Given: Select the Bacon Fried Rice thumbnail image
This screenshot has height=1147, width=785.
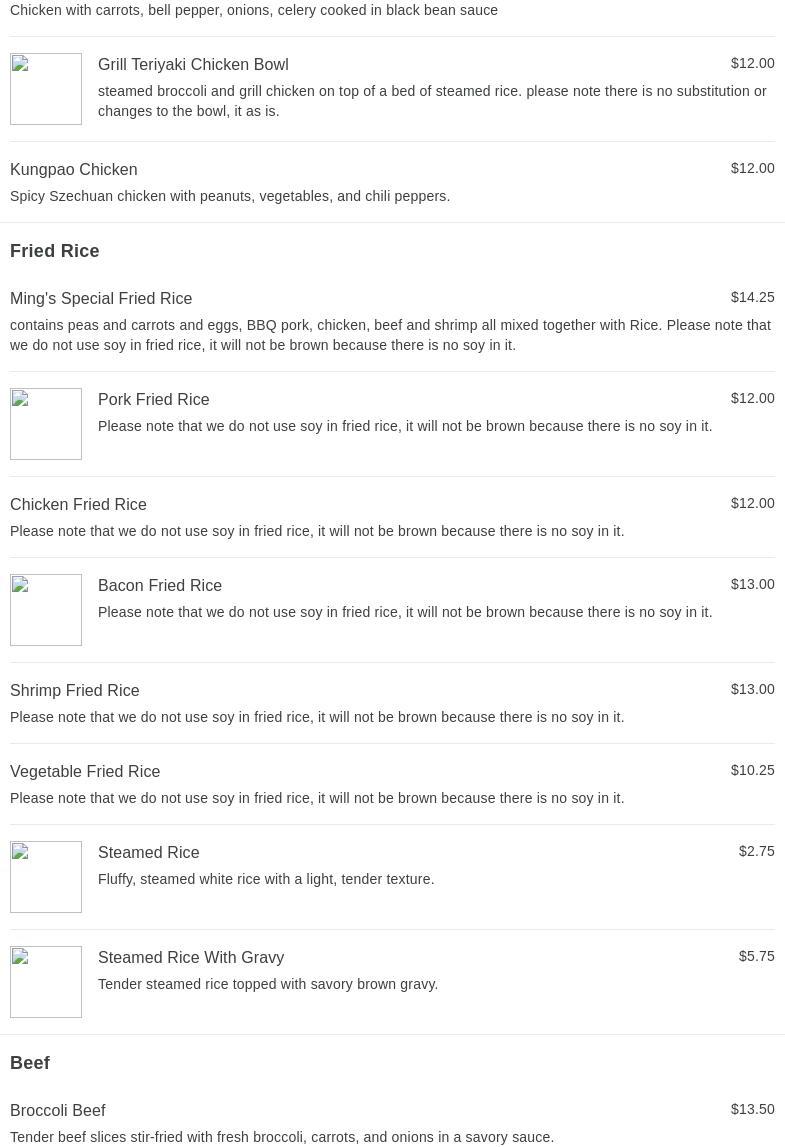Looking at the screenshot, I should point(45,609).
